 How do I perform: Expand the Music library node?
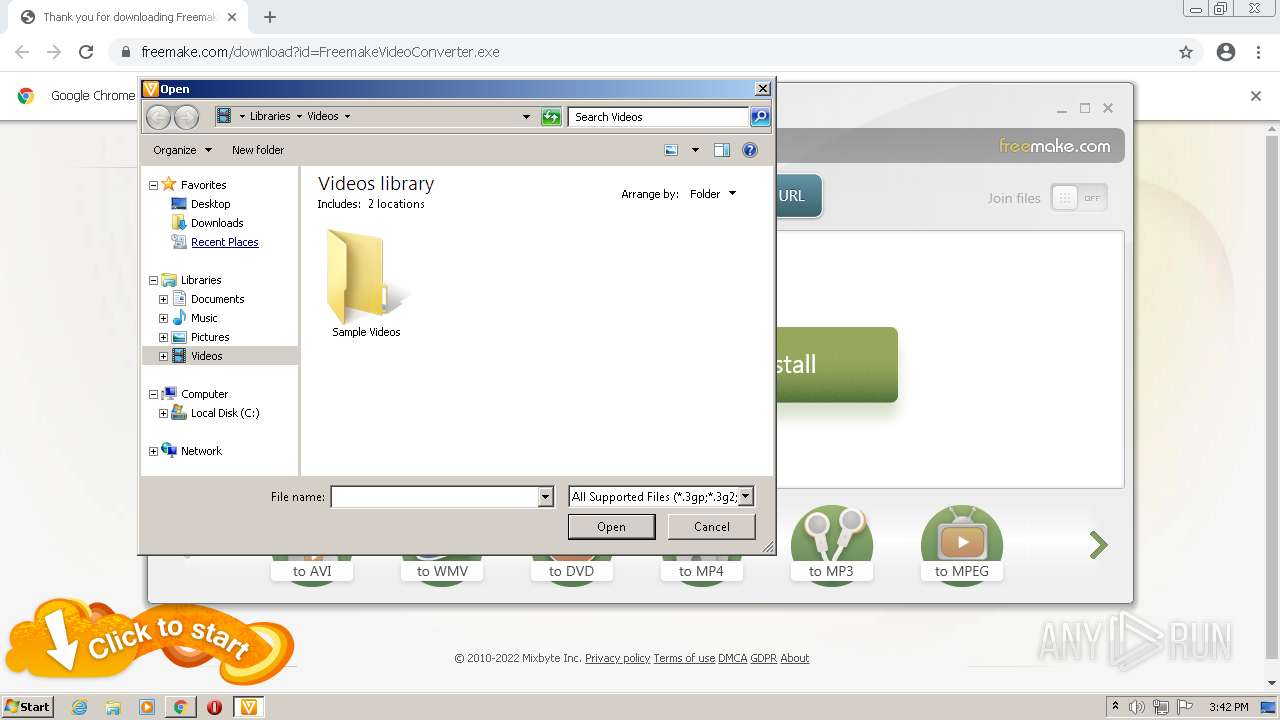point(163,318)
